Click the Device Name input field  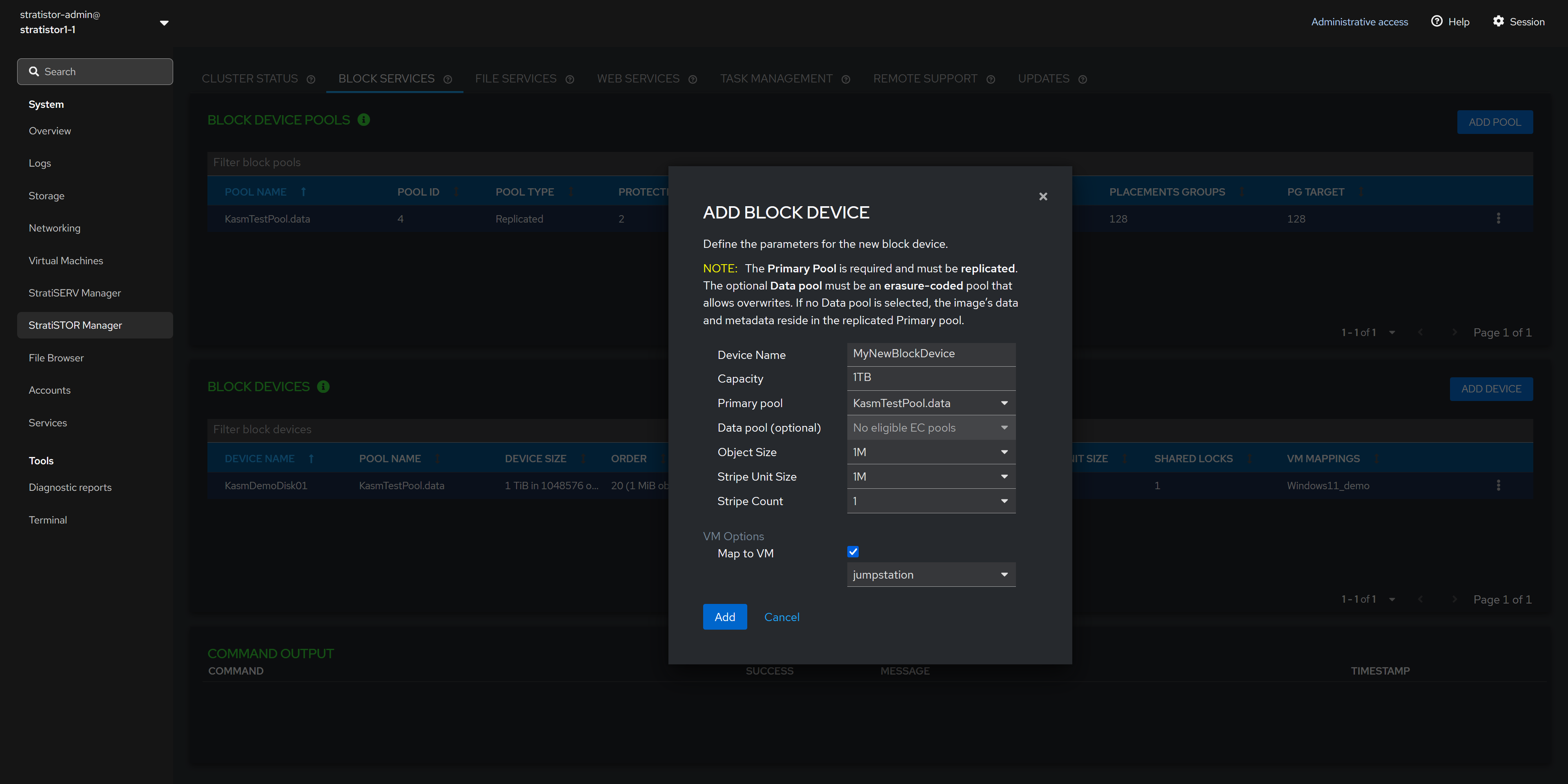coord(931,354)
